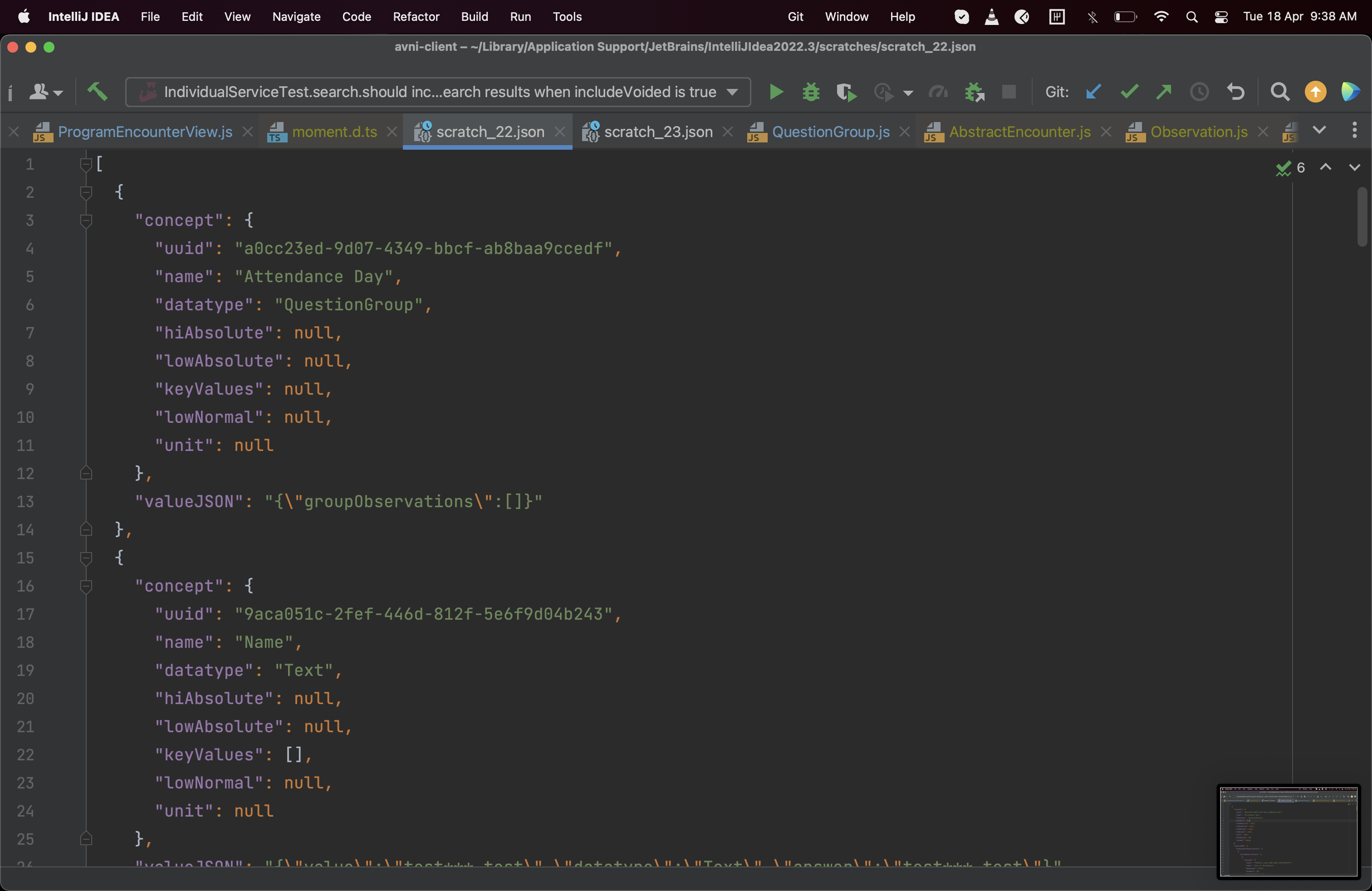Go to next highlighted problem arrow

(1355, 167)
